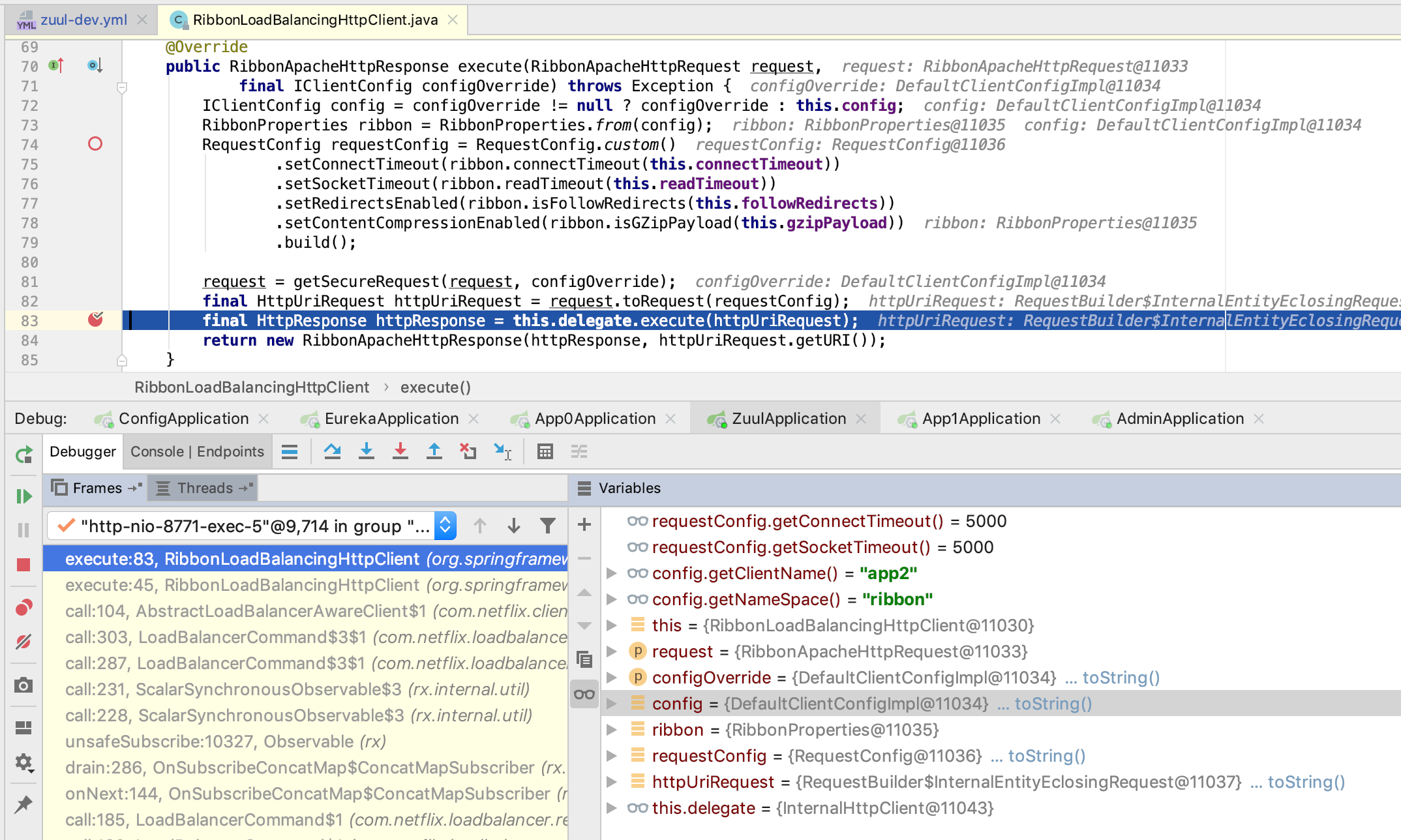Click the Step Out icon
Screen dimensions: 1401x840
(434, 451)
